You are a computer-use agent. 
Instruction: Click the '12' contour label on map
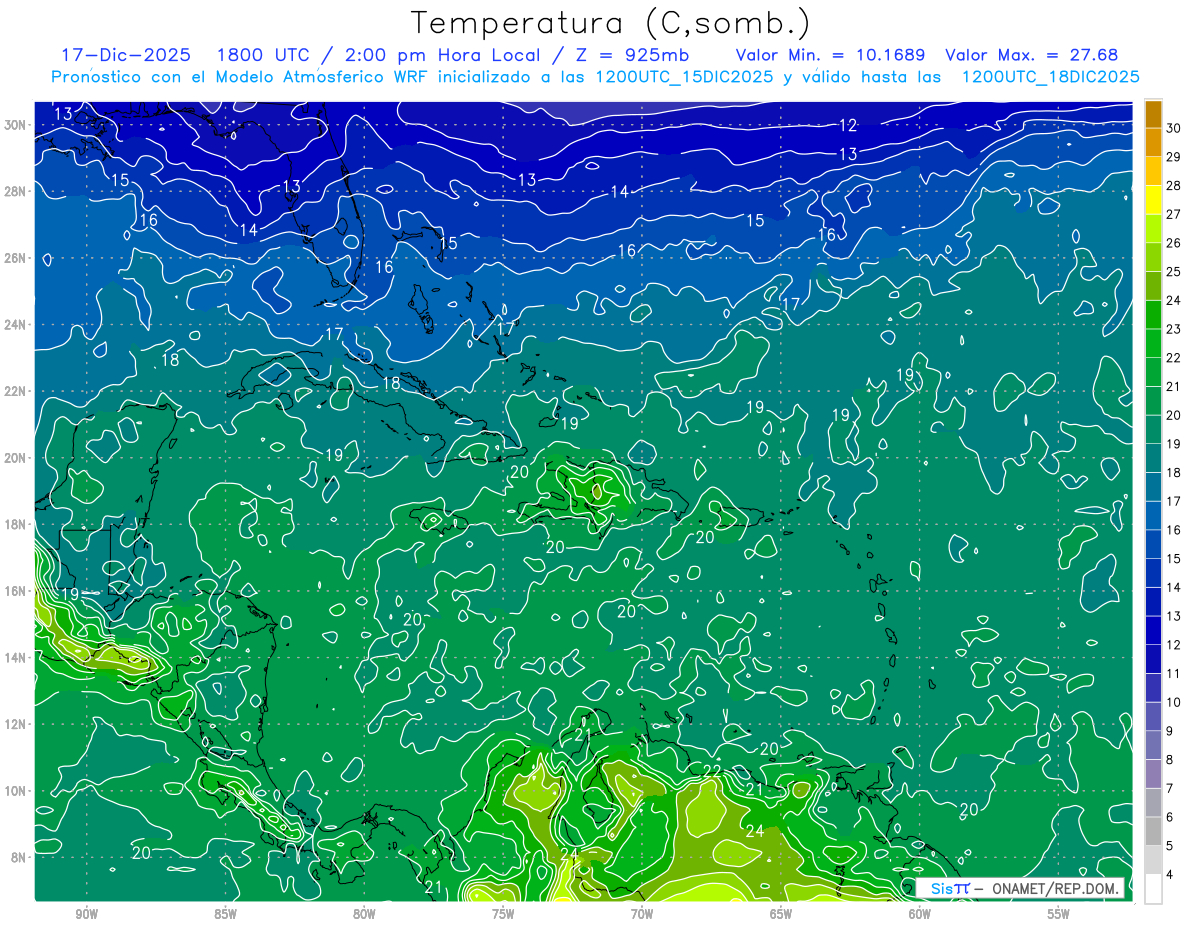pyautogui.click(x=848, y=125)
